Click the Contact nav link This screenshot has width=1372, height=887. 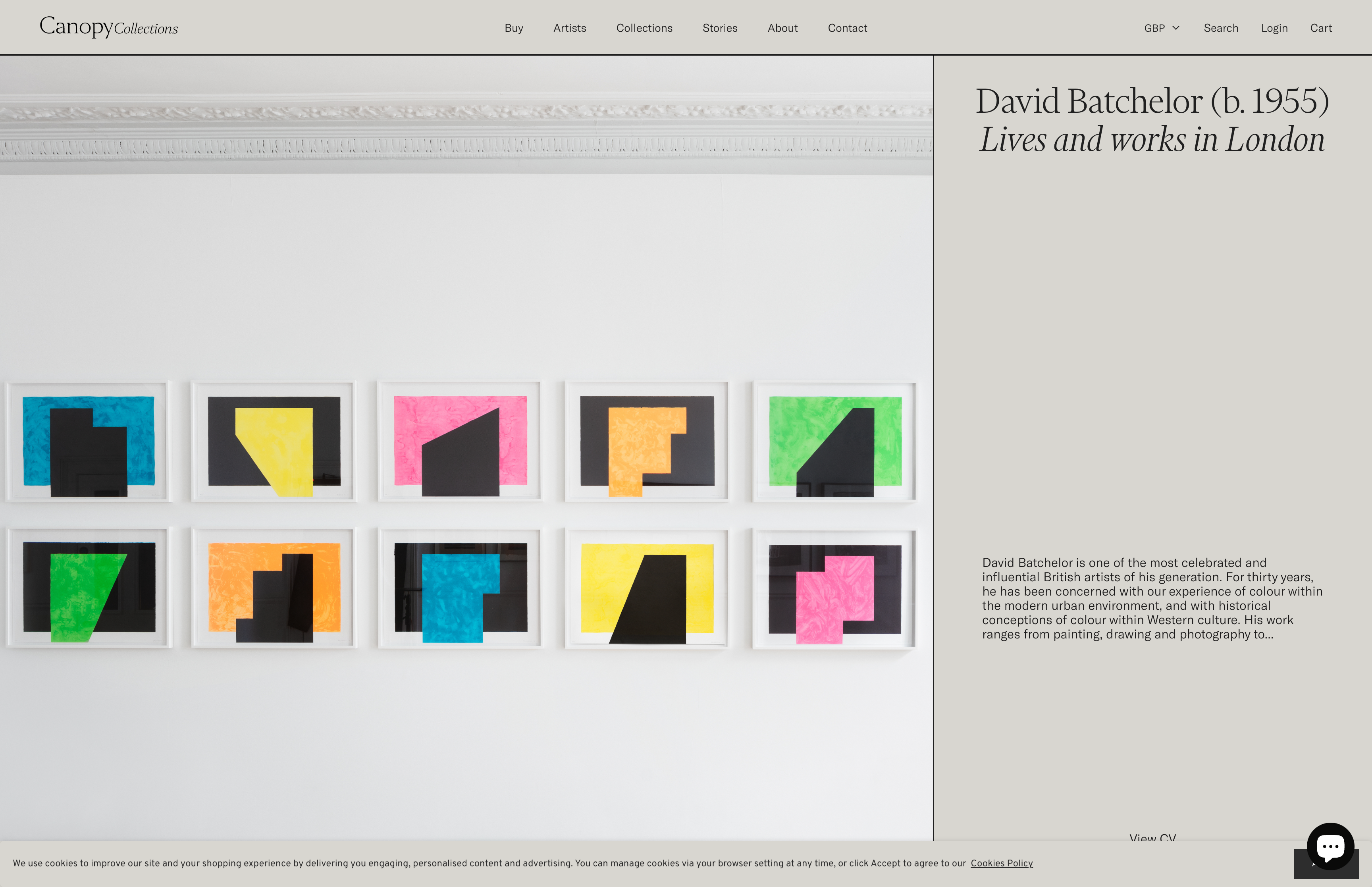(x=847, y=28)
